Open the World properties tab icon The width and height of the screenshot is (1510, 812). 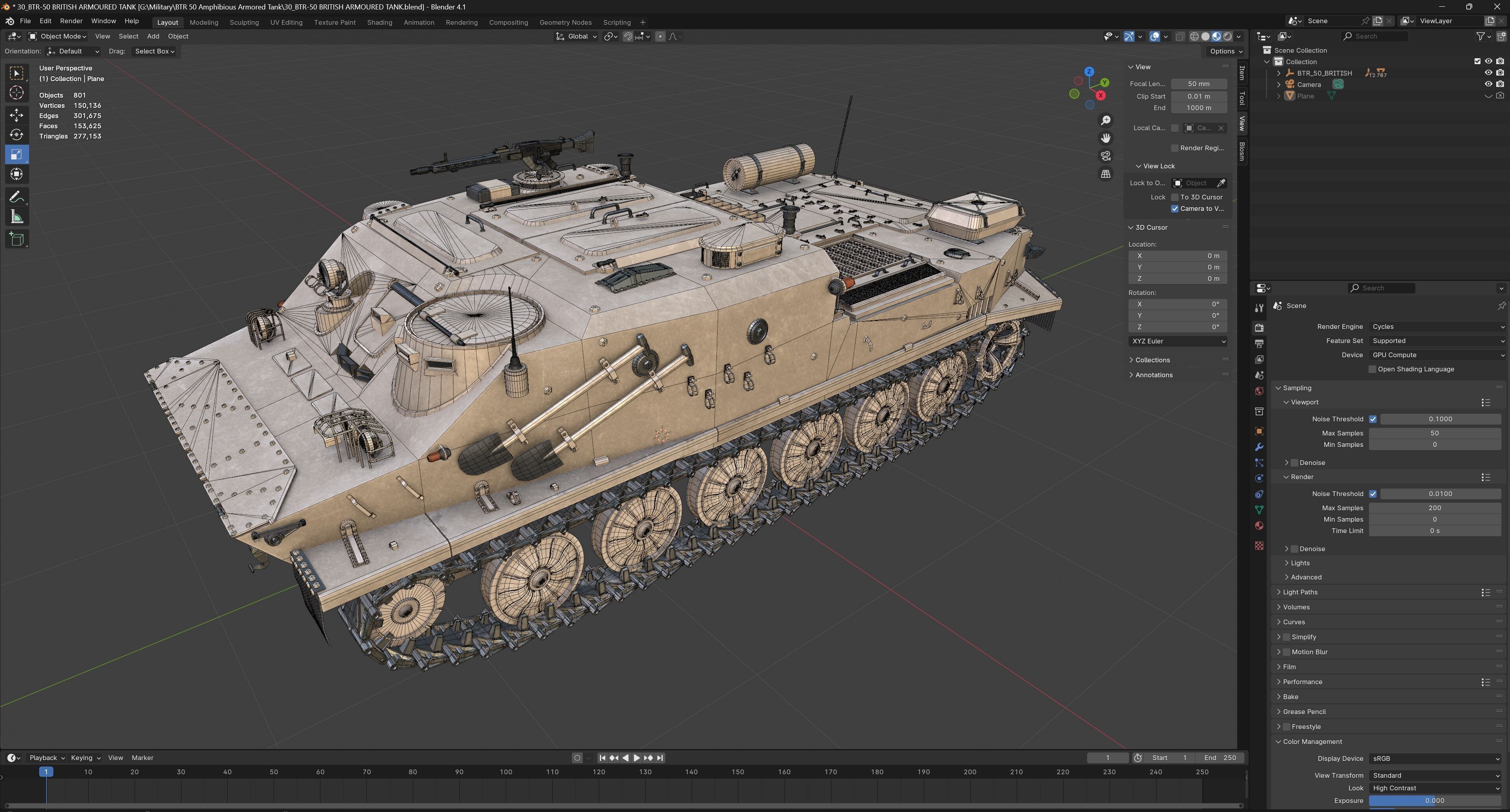click(x=1259, y=391)
